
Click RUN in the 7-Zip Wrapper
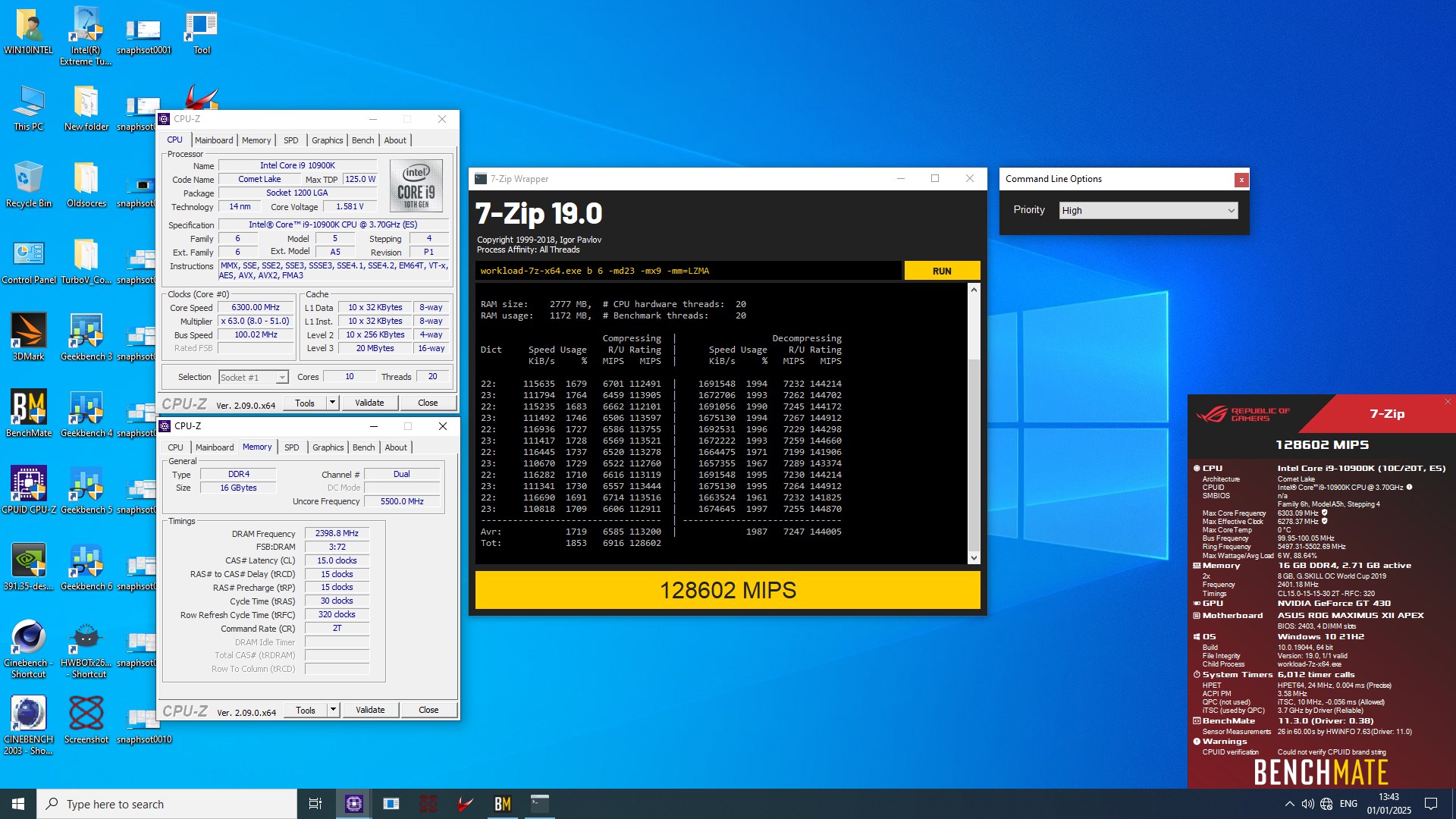pyautogui.click(x=942, y=271)
